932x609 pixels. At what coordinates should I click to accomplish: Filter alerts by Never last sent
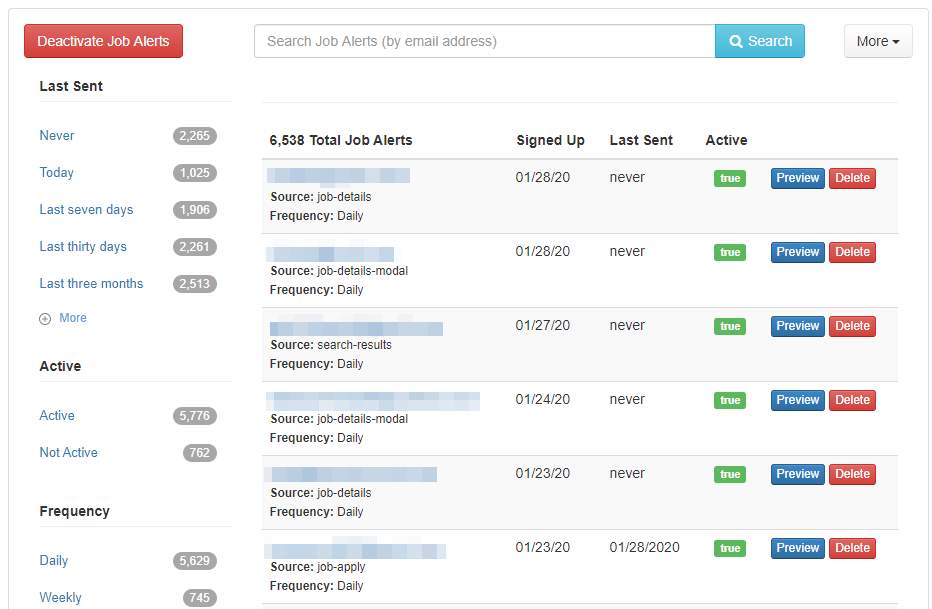point(56,135)
